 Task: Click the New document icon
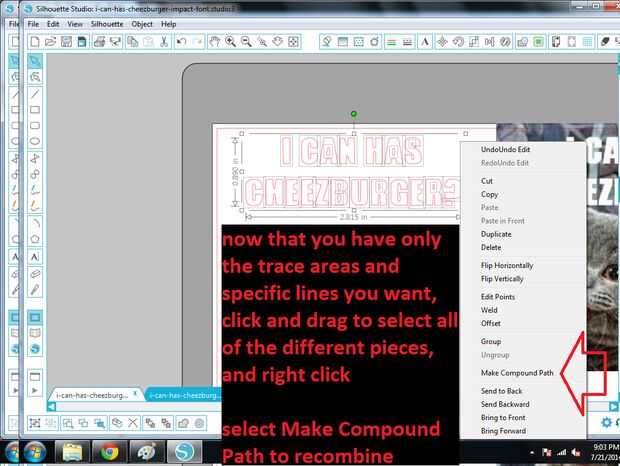[x=35, y=42]
